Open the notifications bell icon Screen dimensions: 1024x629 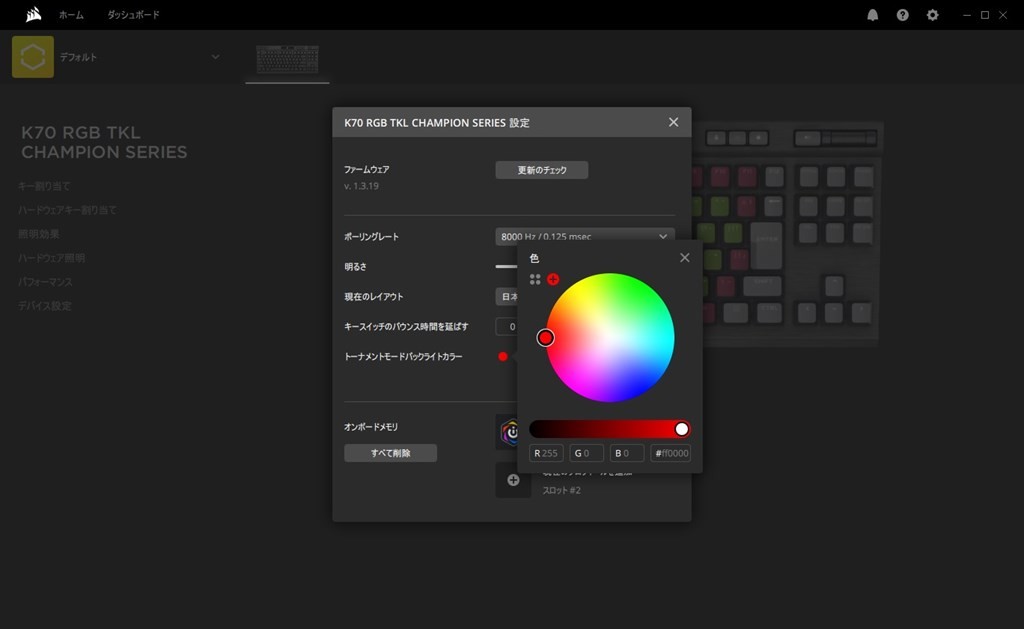pos(872,15)
